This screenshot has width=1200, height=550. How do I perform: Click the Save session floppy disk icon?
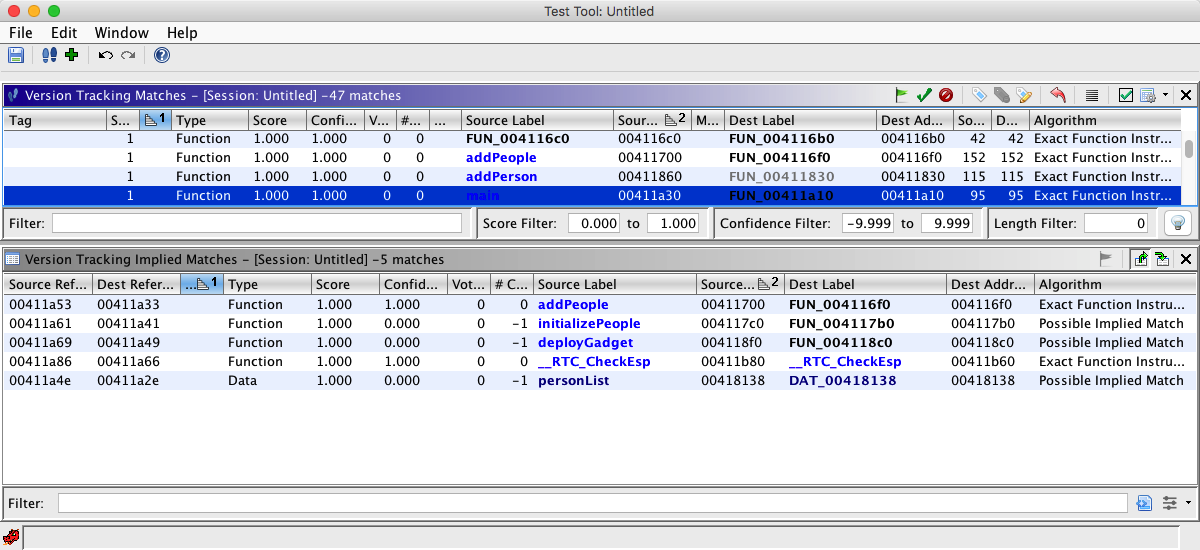coord(15,55)
